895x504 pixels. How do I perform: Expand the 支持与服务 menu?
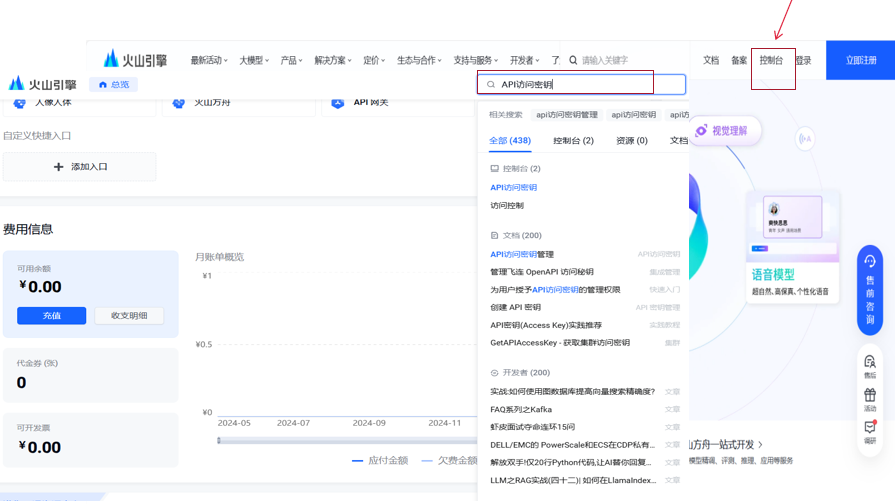475,60
